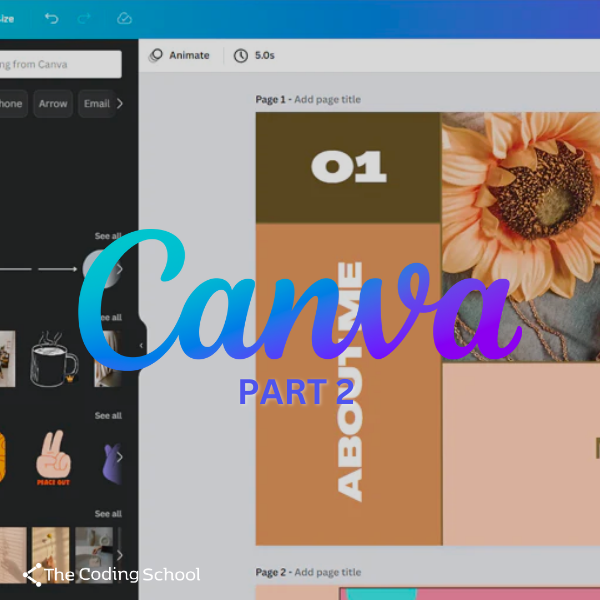Expand sticker row with right chevron
This screenshot has width=600, height=600.
tap(120, 457)
